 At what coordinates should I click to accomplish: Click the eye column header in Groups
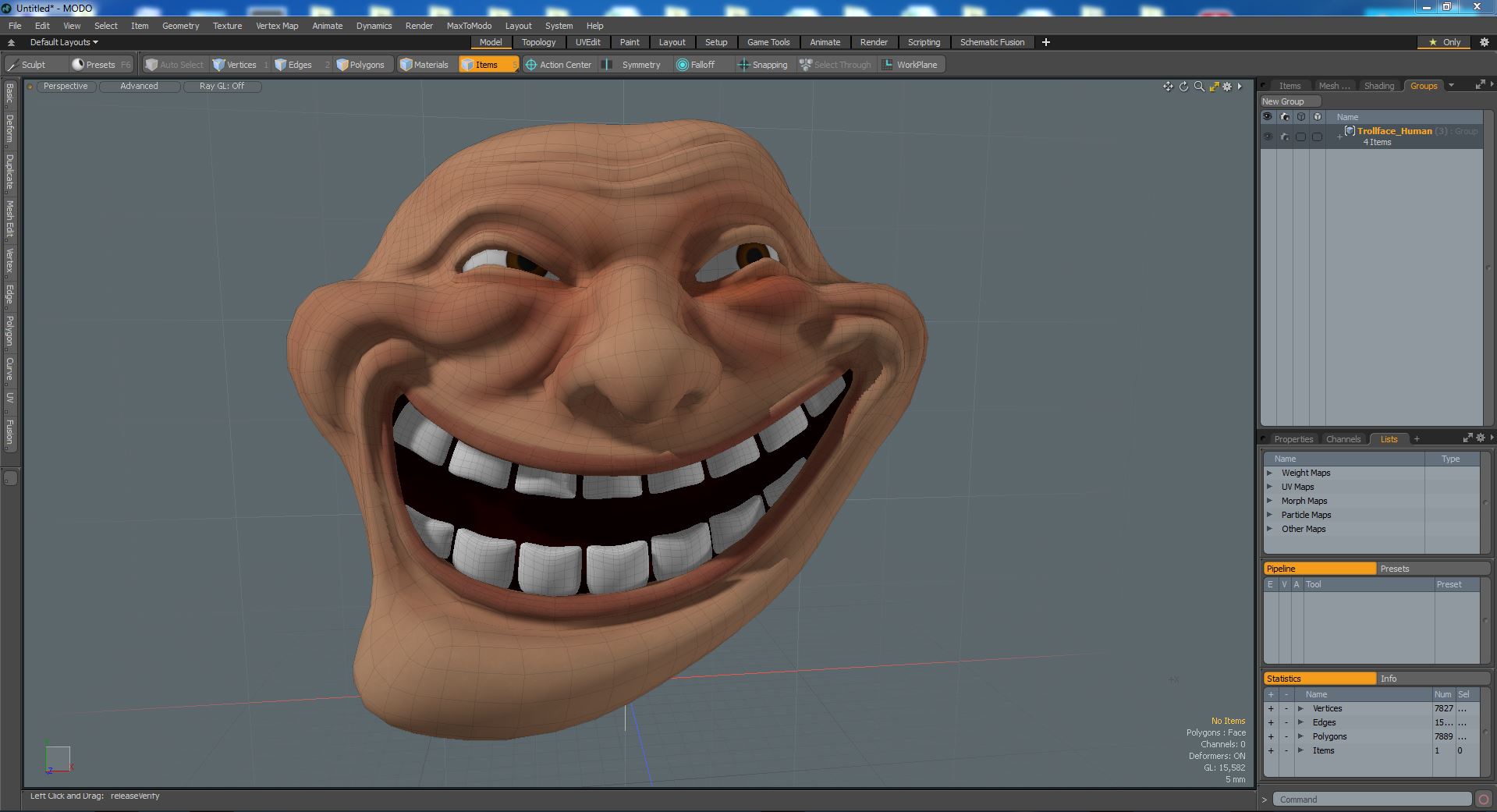click(1268, 117)
